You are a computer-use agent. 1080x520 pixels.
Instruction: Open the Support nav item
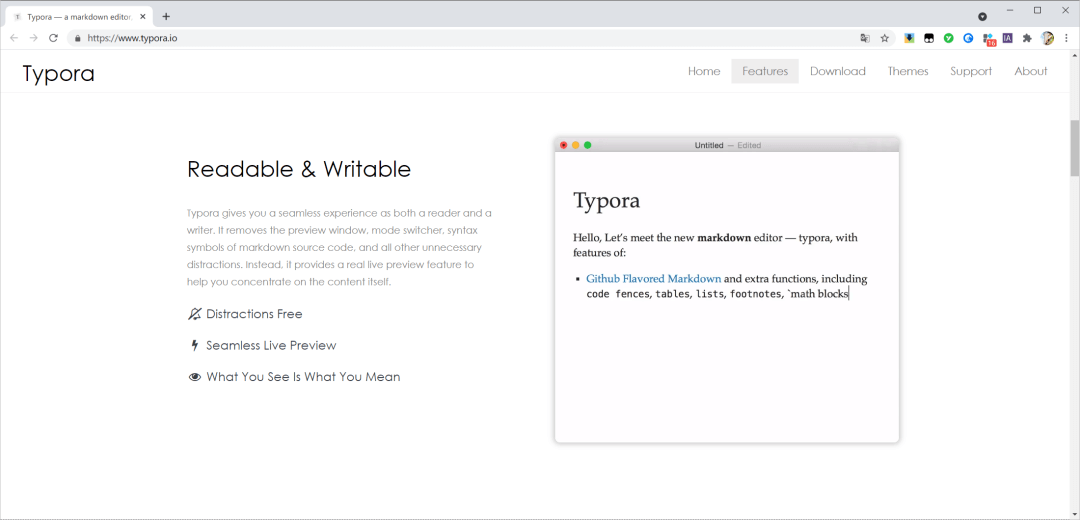(971, 71)
